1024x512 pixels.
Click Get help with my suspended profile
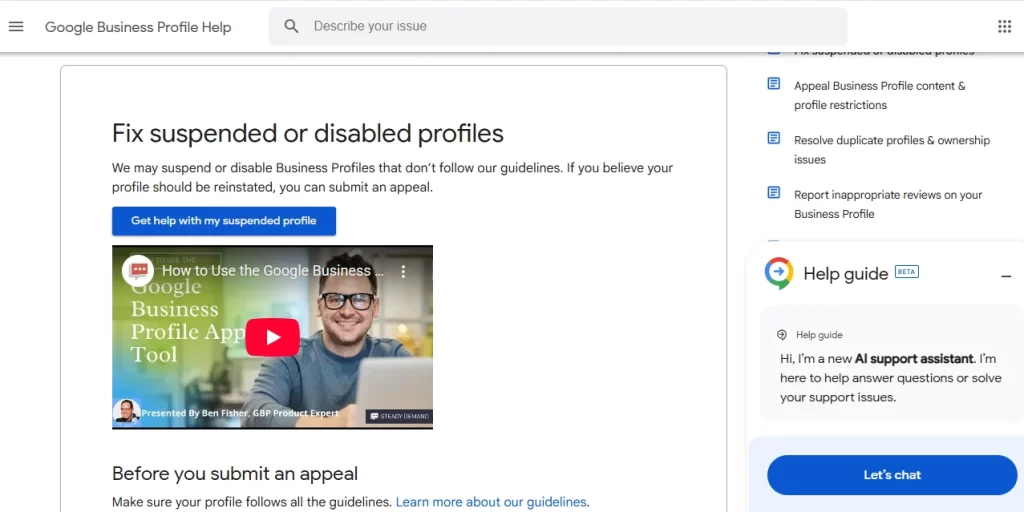(x=224, y=221)
